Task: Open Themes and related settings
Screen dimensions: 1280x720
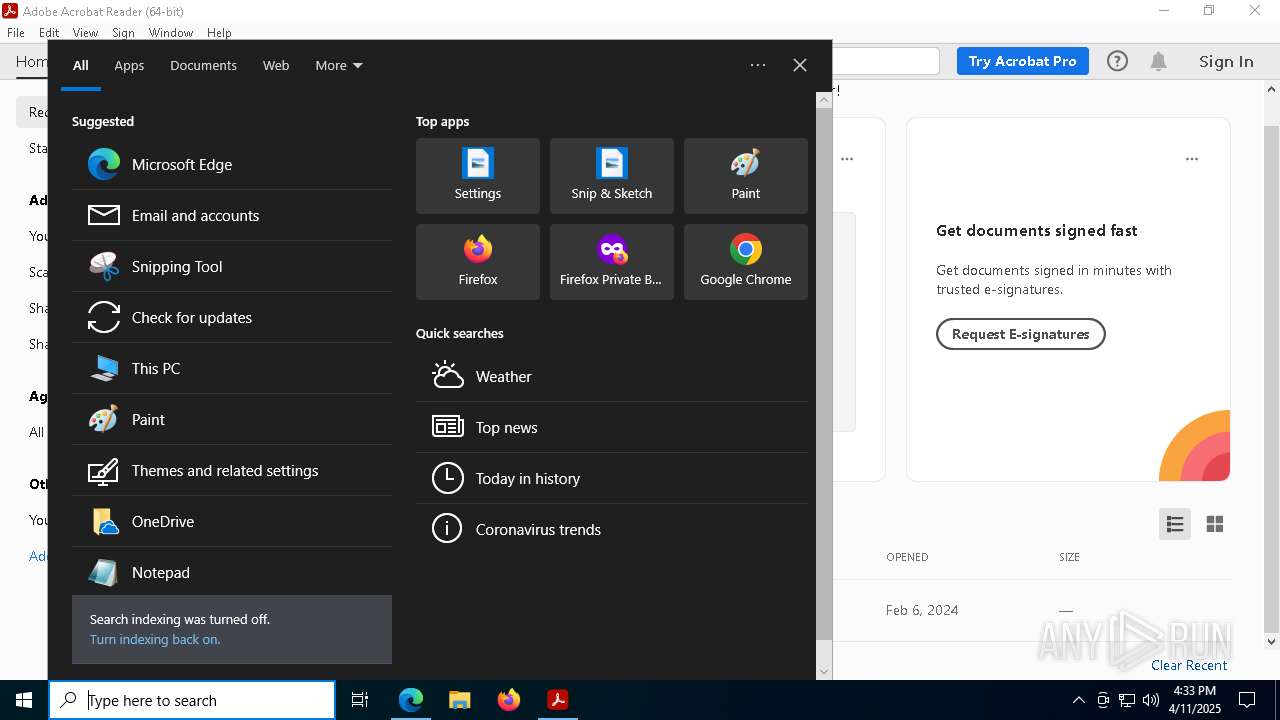Action: point(232,470)
